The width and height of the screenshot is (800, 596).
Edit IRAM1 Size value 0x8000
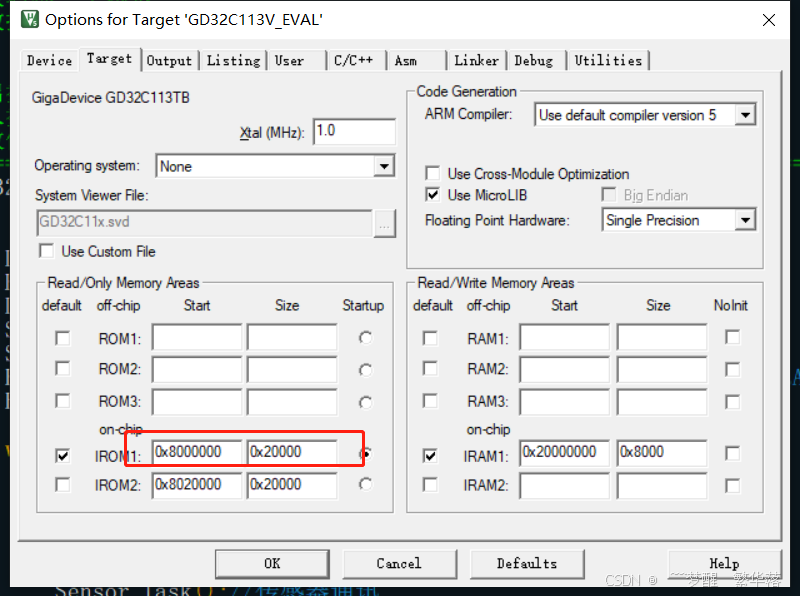[x=662, y=453]
